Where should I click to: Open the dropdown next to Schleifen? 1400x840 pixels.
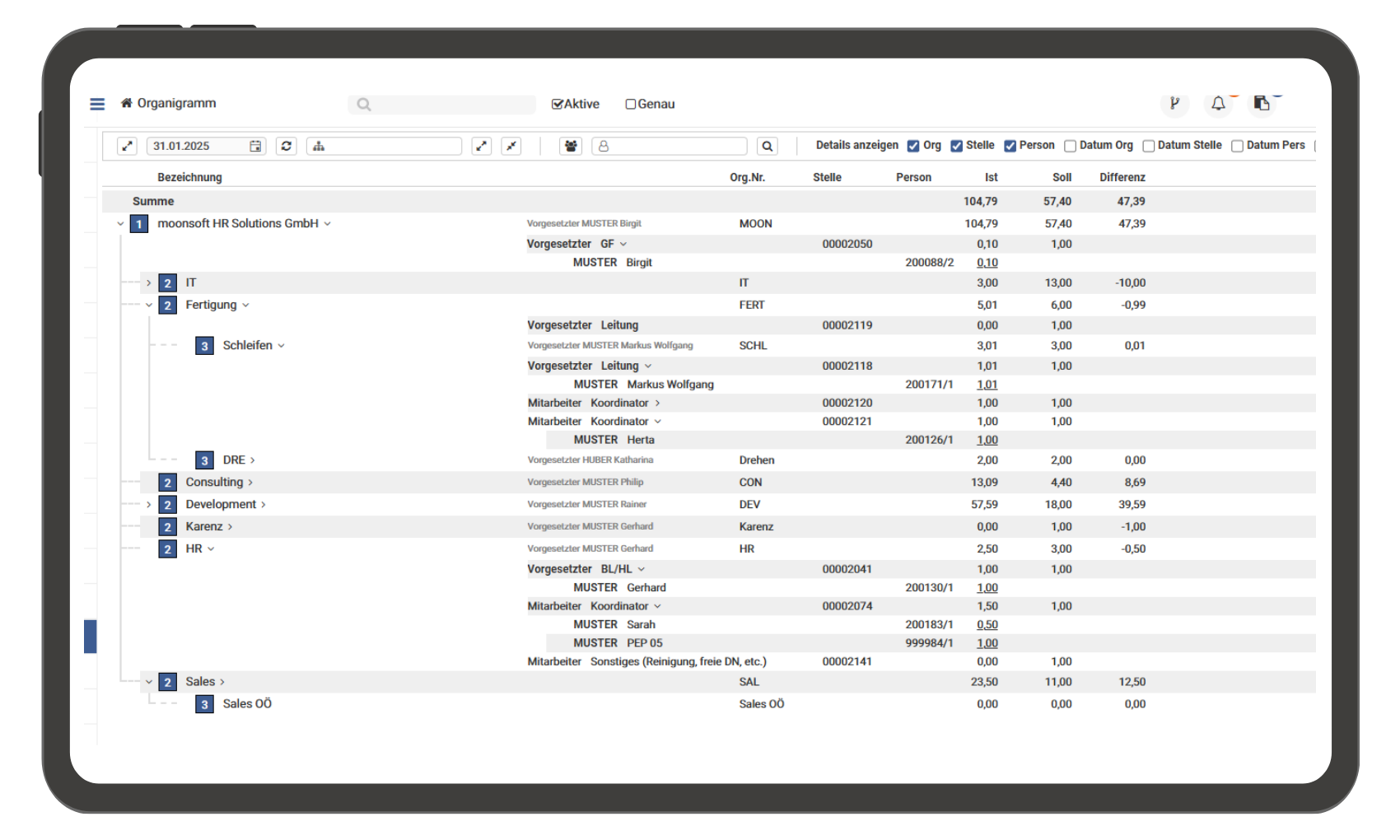pos(282,346)
